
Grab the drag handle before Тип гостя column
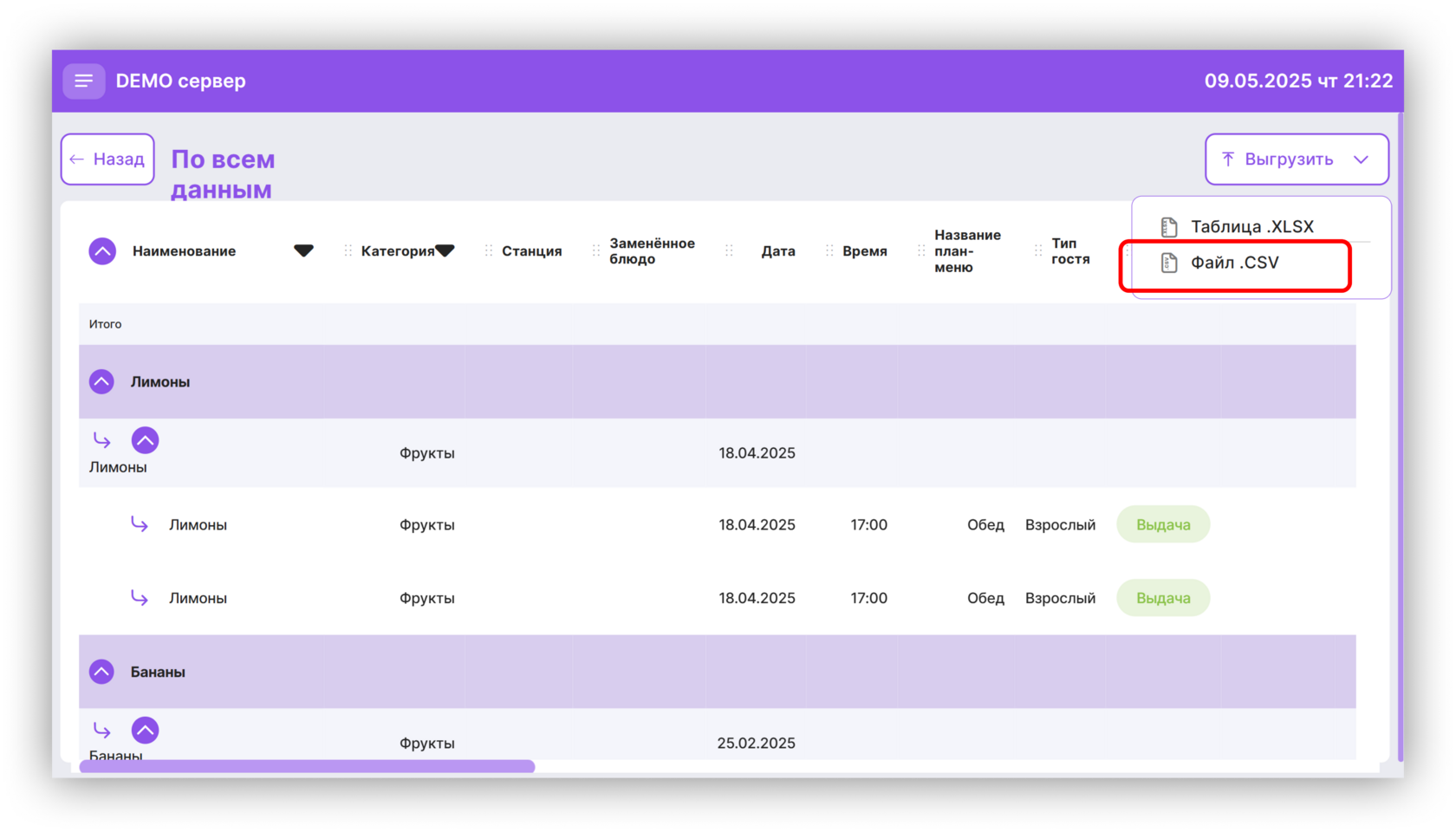pos(1038,251)
